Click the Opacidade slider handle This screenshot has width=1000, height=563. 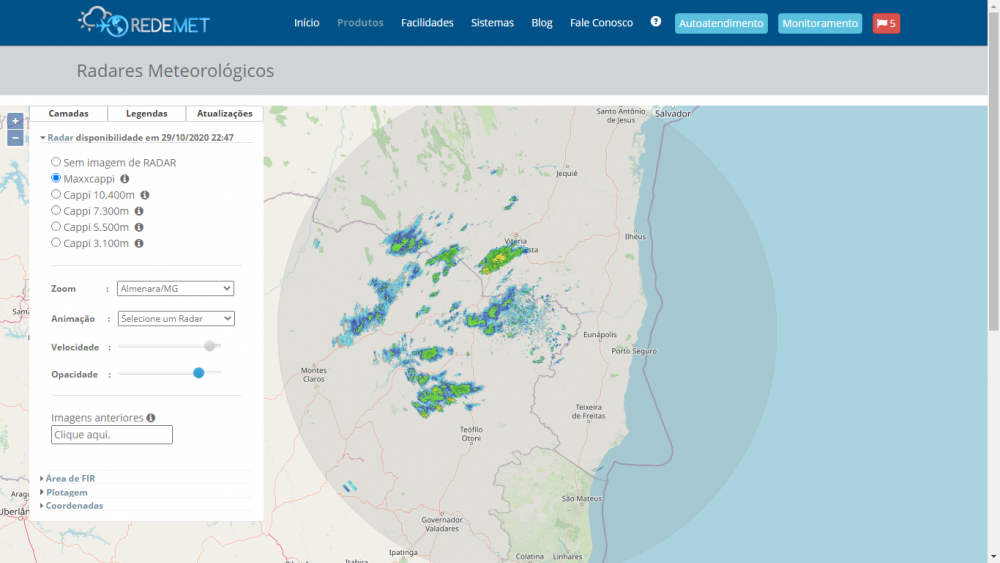tap(199, 372)
